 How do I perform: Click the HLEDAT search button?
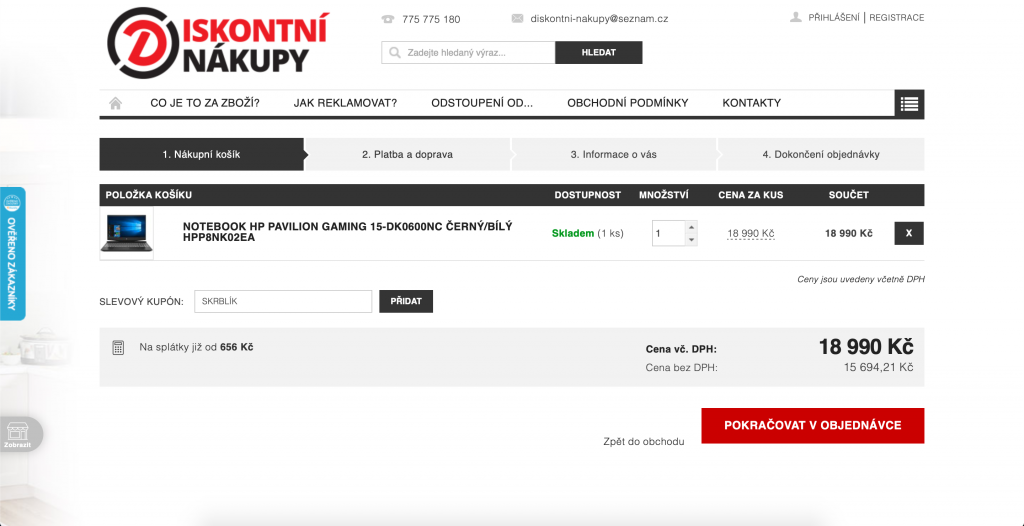click(599, 52)
